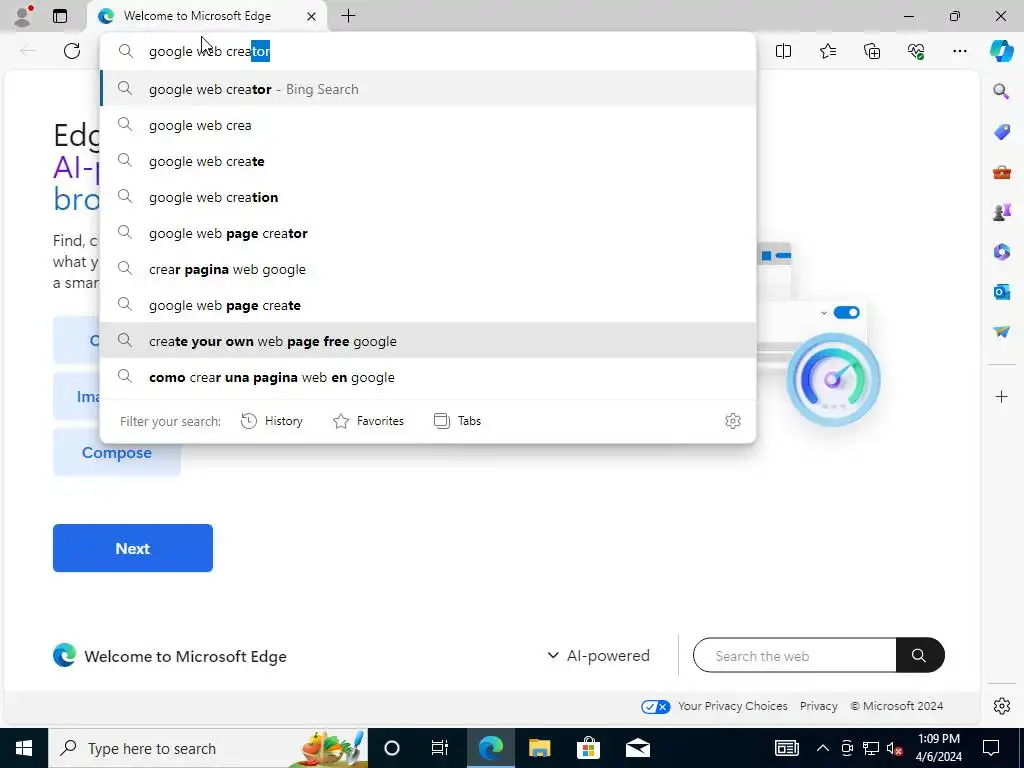Open sidebar Shopping tag icon
The width and height of the screenshot is (1024, 768).
click(x=1001, y=132)
